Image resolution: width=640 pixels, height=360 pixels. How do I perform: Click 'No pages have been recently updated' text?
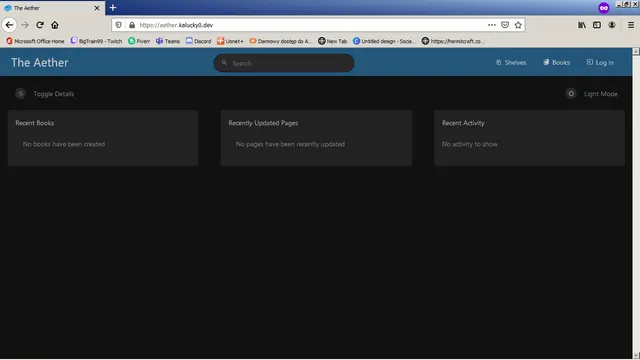pyautogui.click(x=290, y=144)
